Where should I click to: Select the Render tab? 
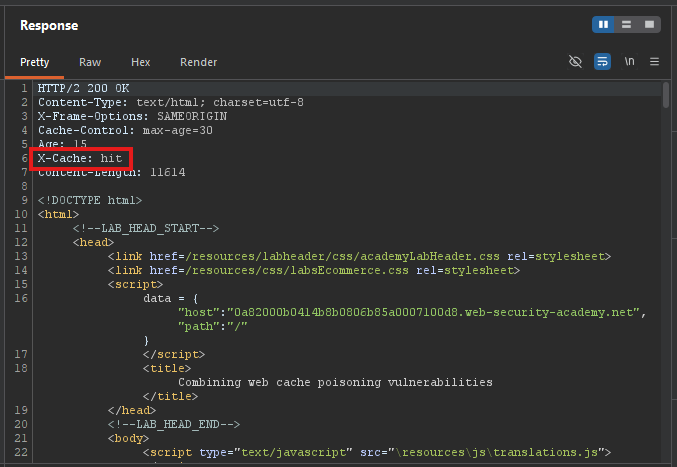[199, 62]
